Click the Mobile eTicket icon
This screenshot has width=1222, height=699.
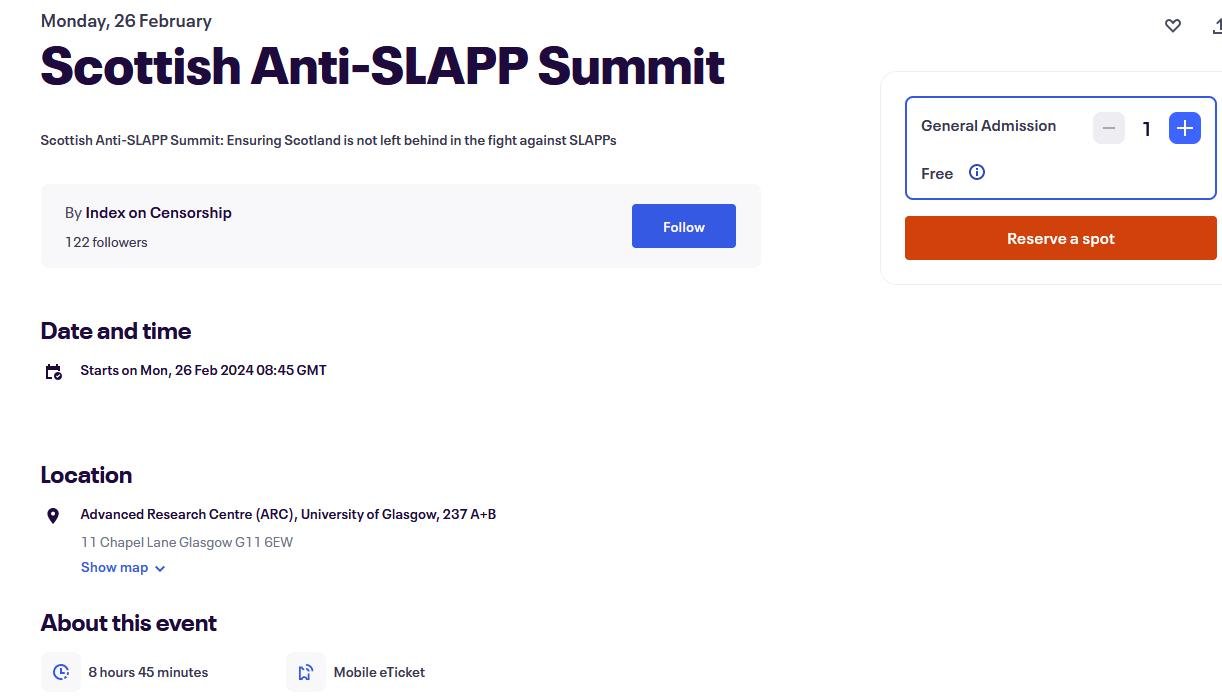click(x=306, y=672)
